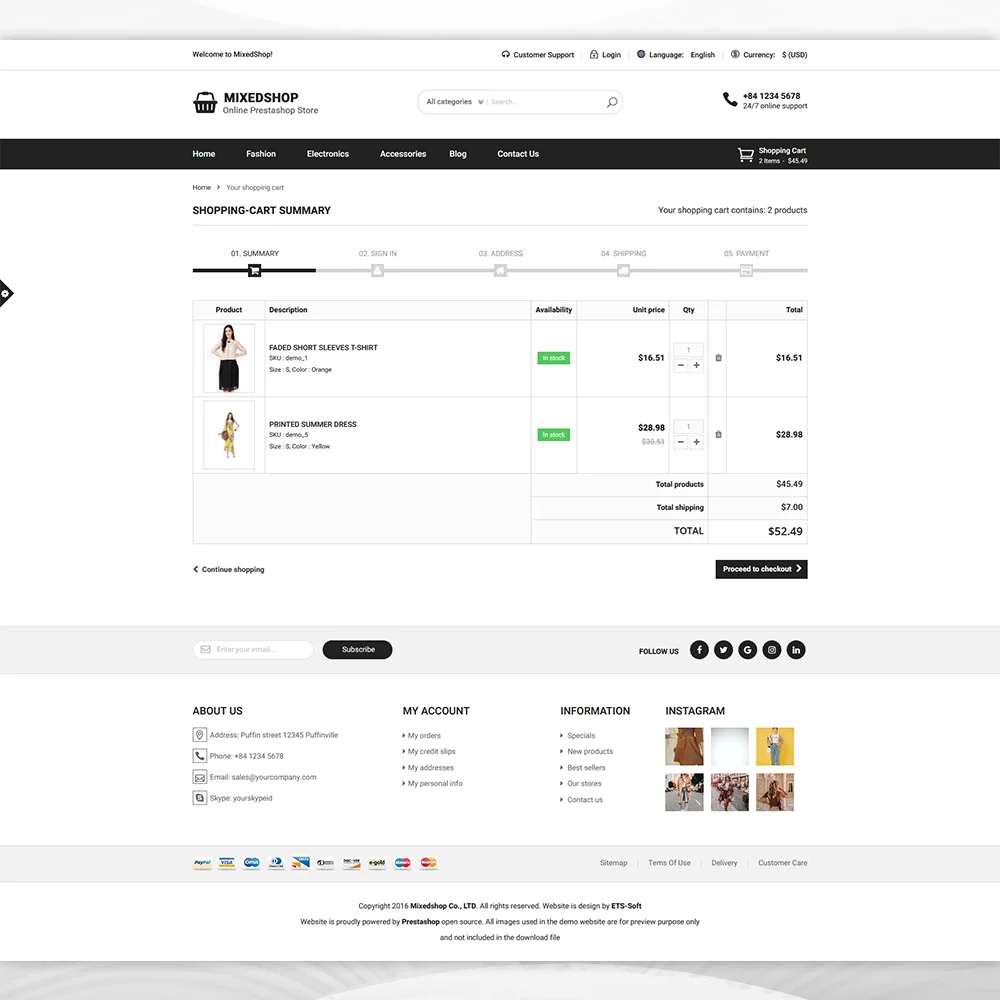The height and width of the screenshot is (1000, 1000).
Task: Follow the Continue shopping link
Action: click(229, 570)
